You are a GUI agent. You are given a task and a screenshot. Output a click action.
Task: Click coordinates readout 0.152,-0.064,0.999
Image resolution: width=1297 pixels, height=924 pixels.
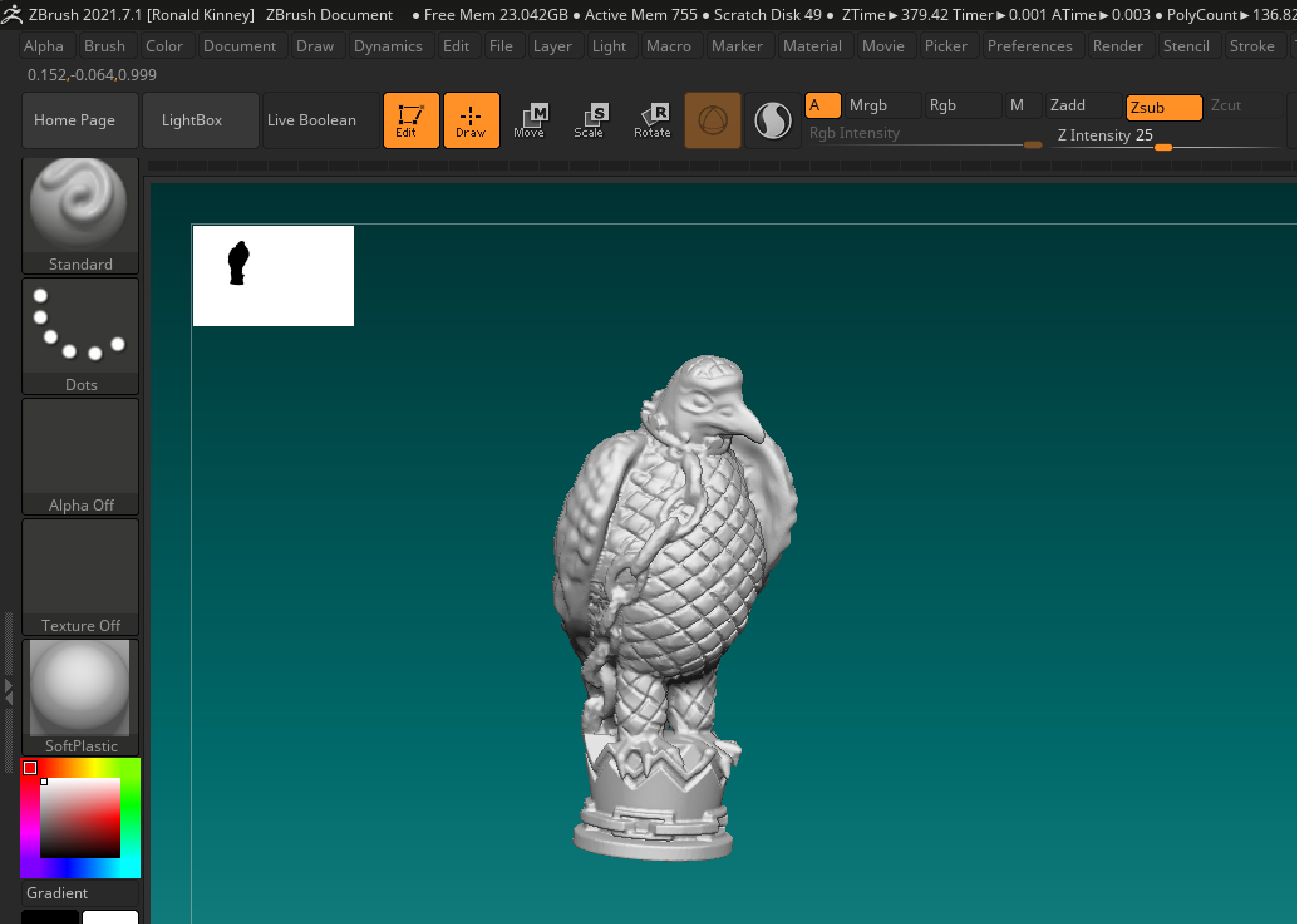[x=92, y=75]
